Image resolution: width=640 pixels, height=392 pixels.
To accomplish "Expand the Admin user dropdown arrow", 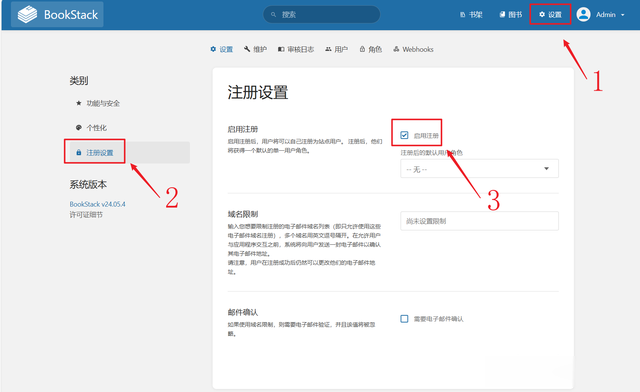I will click(x=622, y=15).
